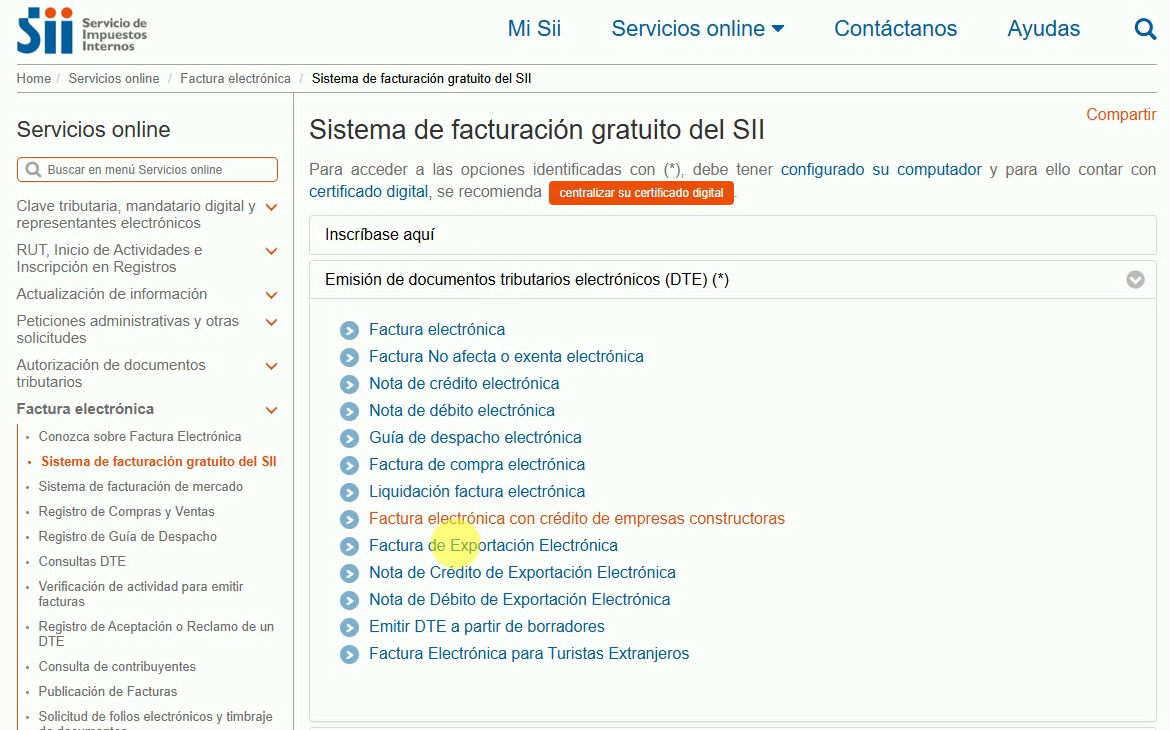Open Factura de Exportación Electrónica link
1170x730 pixels.
pos(493,545)
